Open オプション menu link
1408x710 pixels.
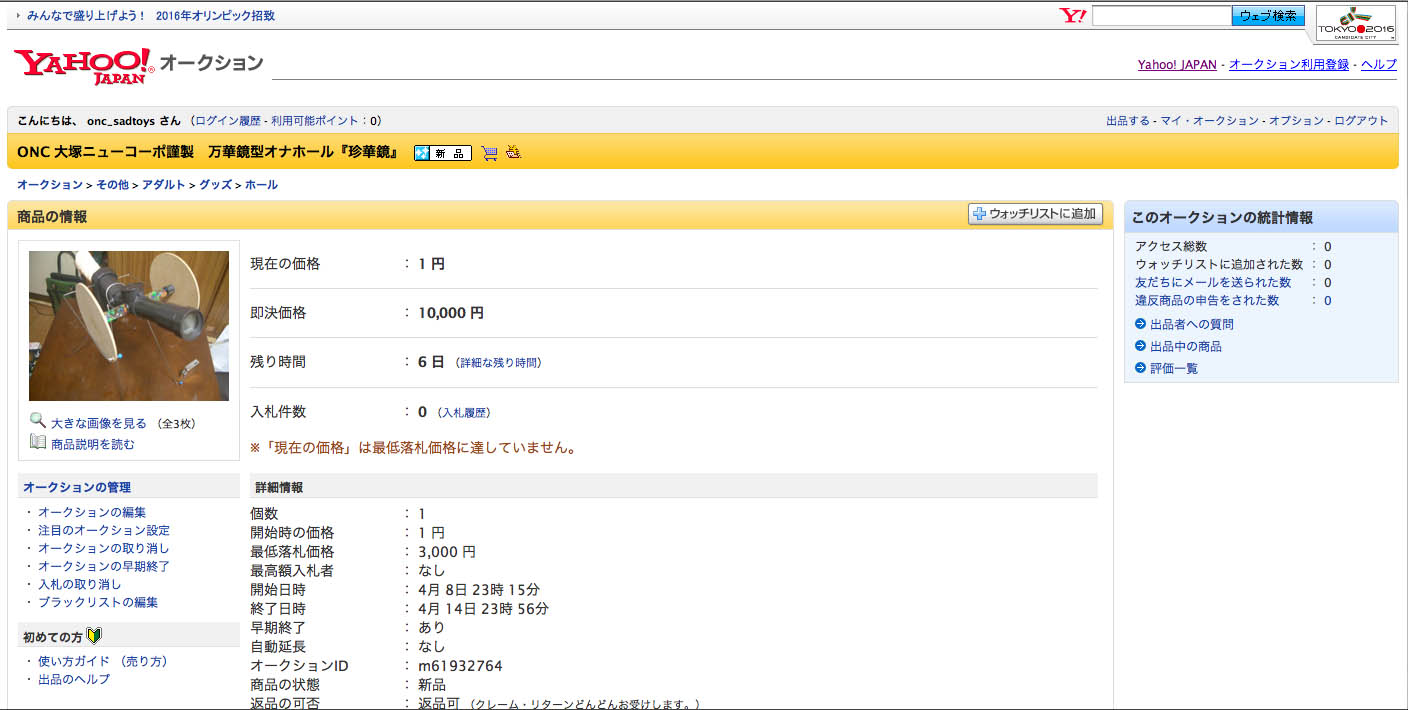1296,121
